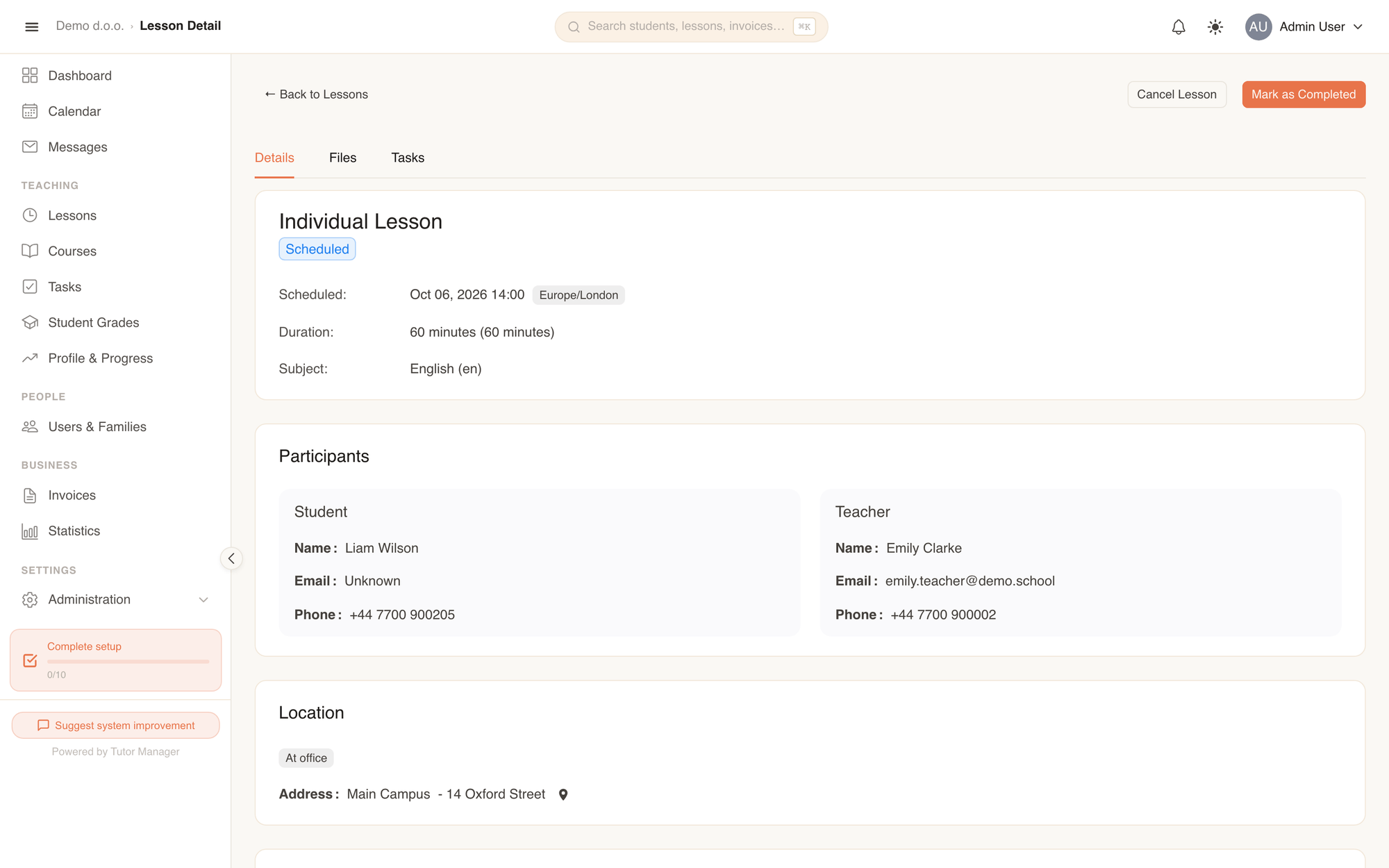The image size is (1389, 868).
Task: Open the map pin next to the address
Action: 563,794
